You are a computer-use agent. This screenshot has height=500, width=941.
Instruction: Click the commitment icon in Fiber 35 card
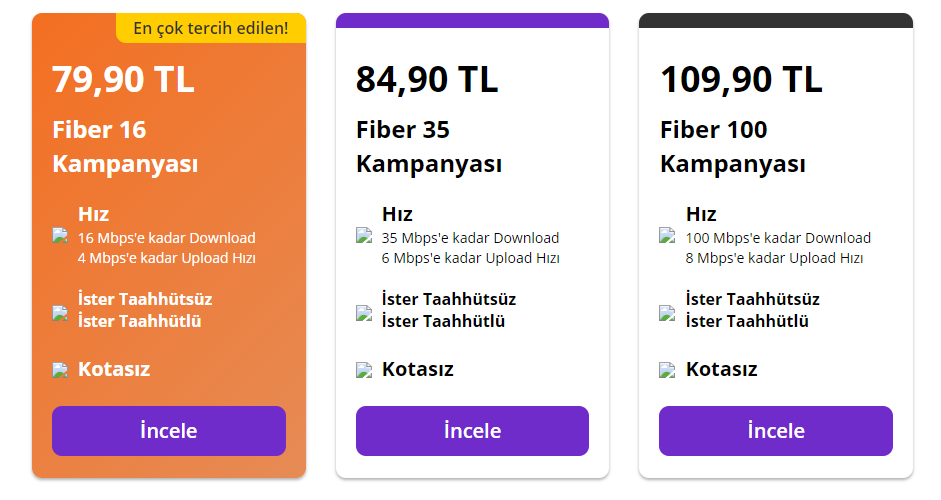[x=364, y=312]
